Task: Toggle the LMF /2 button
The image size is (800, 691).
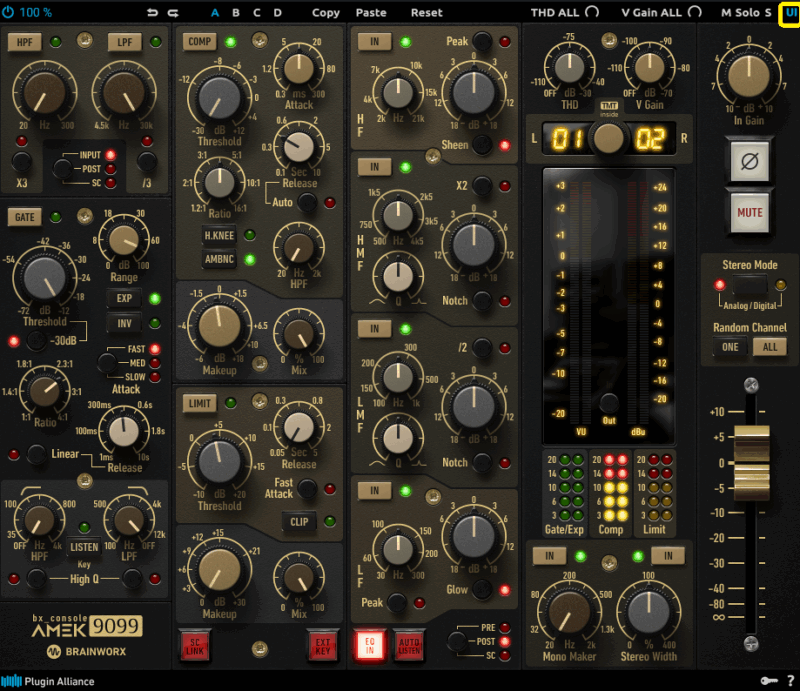Action: pyautogui.click(x=482, y=348)
